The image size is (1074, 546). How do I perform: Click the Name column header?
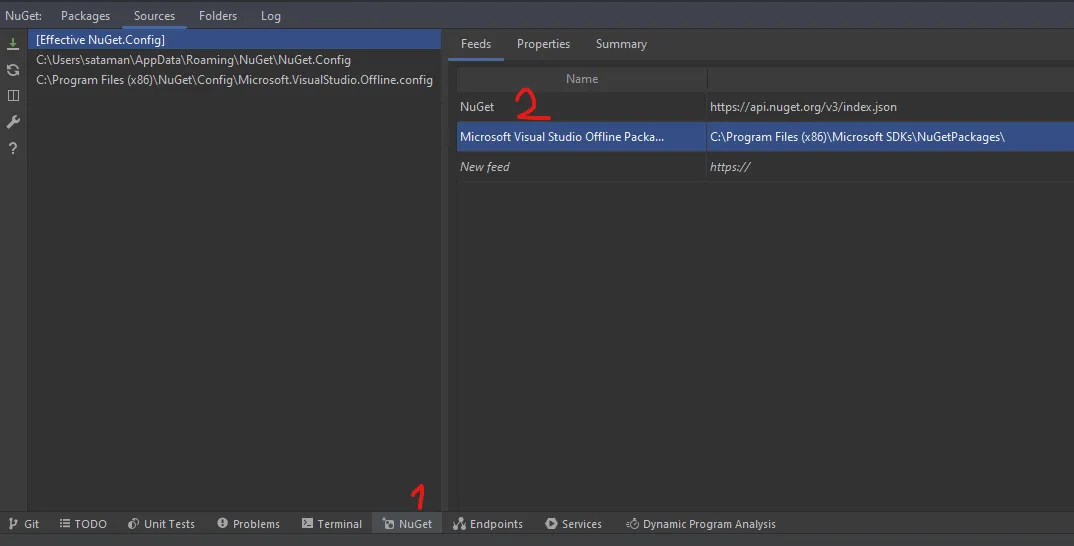point(582,79)
